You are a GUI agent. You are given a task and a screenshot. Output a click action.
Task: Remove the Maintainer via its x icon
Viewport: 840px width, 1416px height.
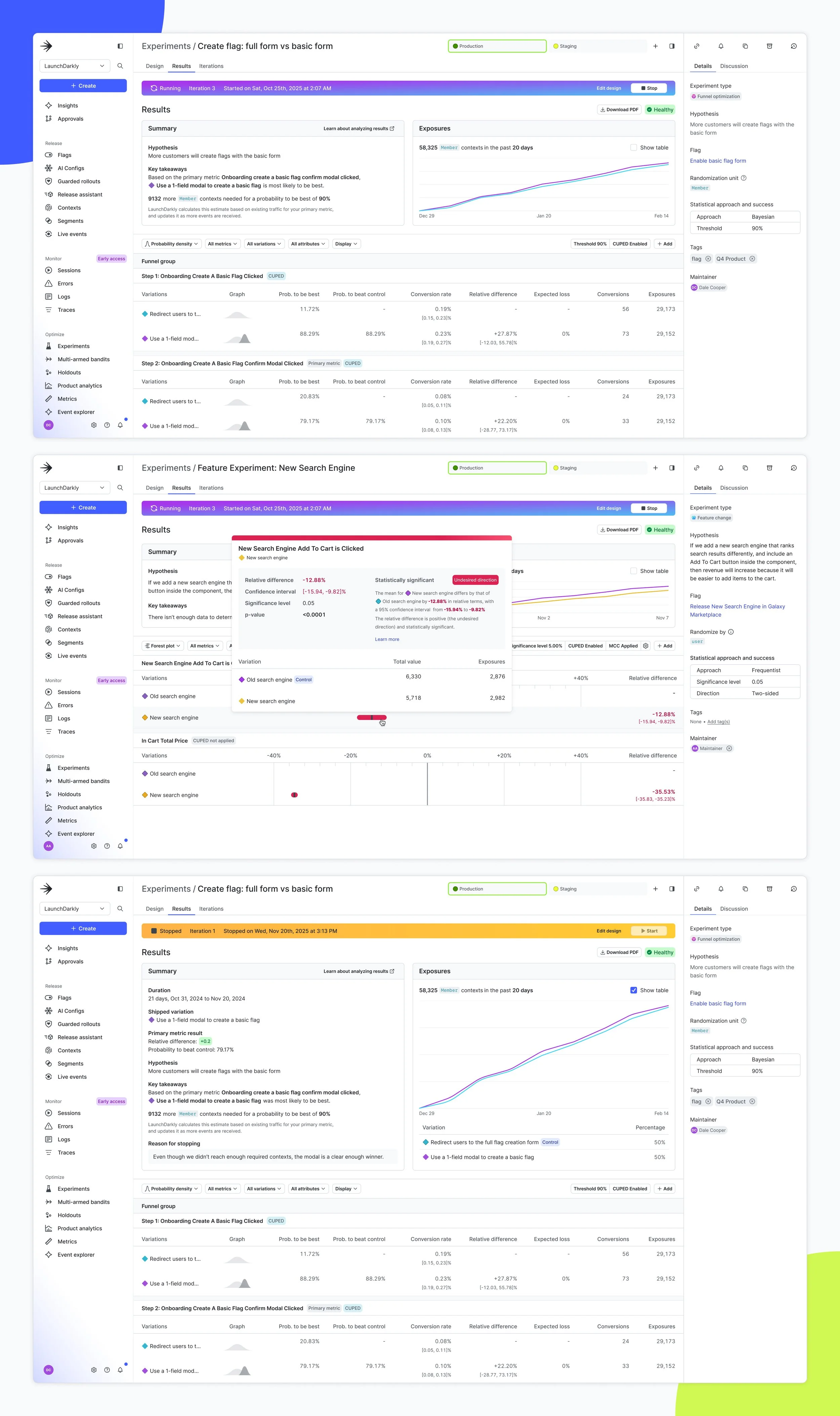tap(729, 749)
